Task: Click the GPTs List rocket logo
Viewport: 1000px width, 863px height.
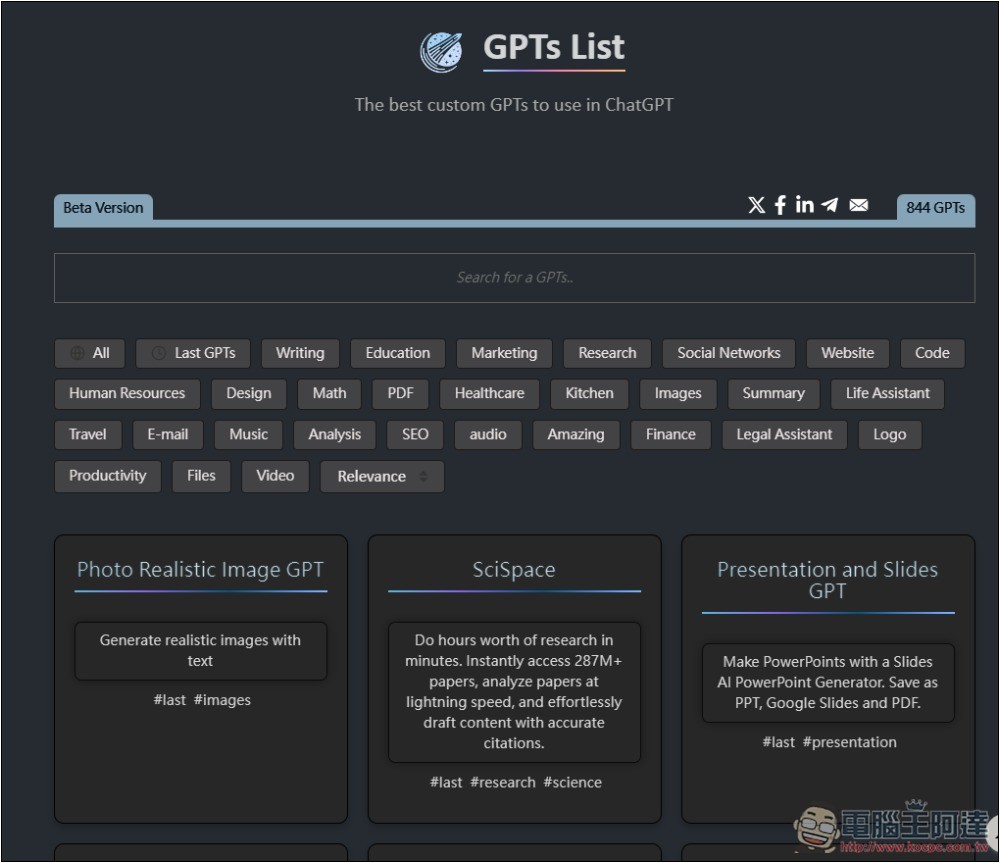Action: pos(441,50)
